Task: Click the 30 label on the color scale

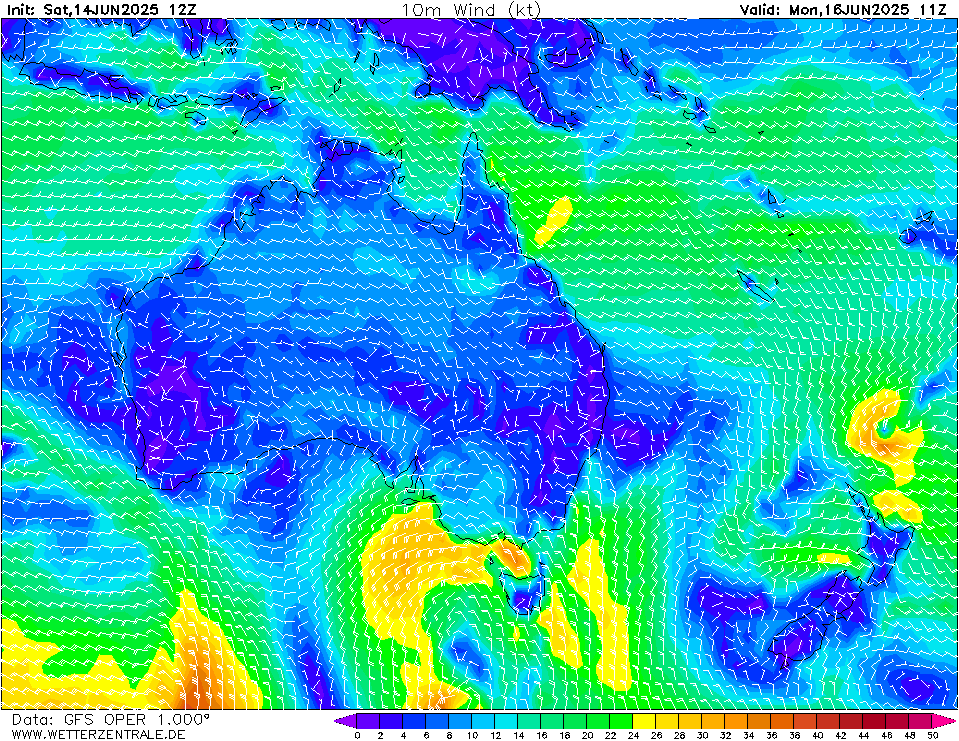Action: click(x=703, y=735)
